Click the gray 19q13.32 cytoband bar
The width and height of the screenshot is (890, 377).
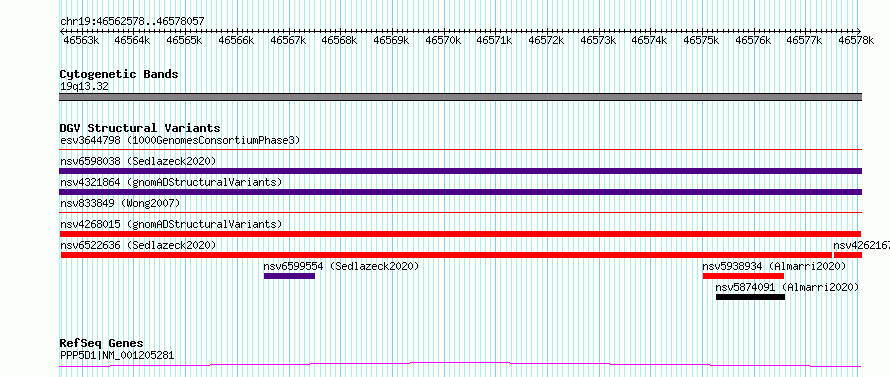pos(460,97)
